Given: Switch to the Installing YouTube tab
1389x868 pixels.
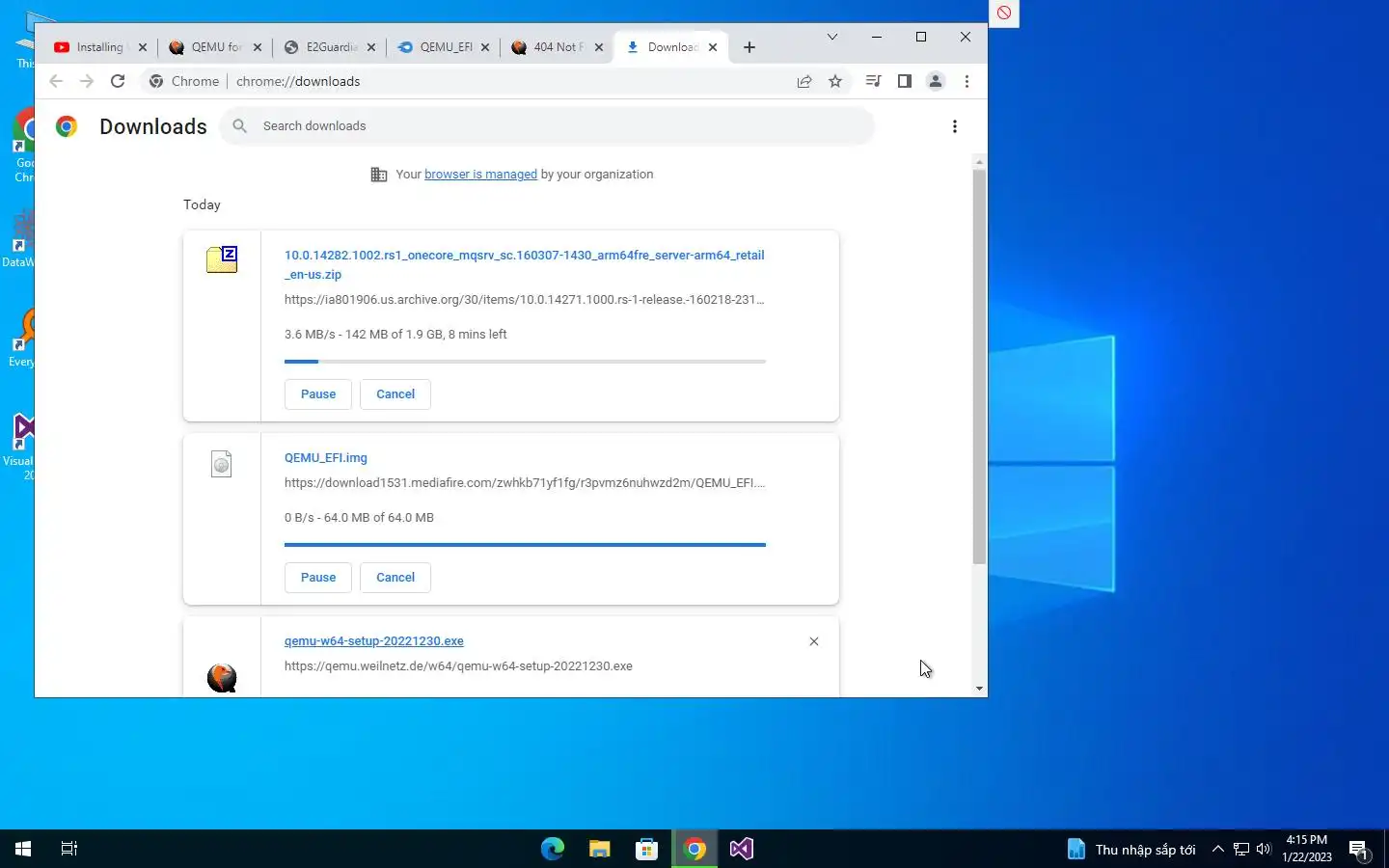Looking at the screenshot, I should pyautogui.click(x=89, y=46).
